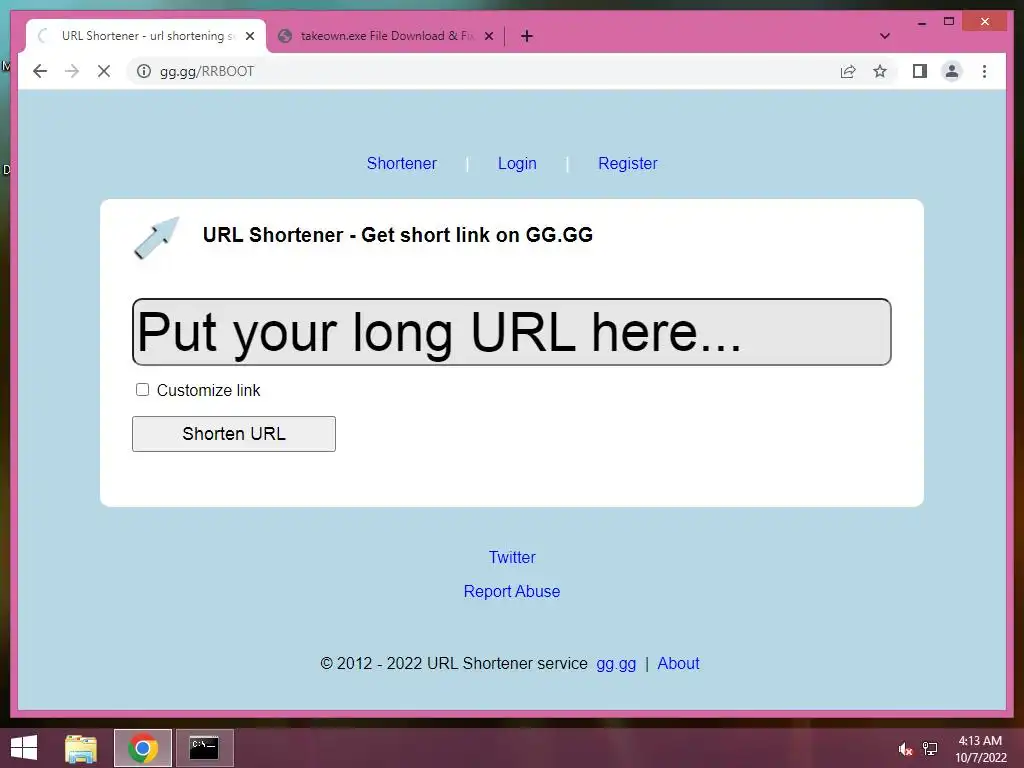The width and height of the screenshot is (1024, 768).
Task: Expand the tab search dropdown
Action: point(885,36)
